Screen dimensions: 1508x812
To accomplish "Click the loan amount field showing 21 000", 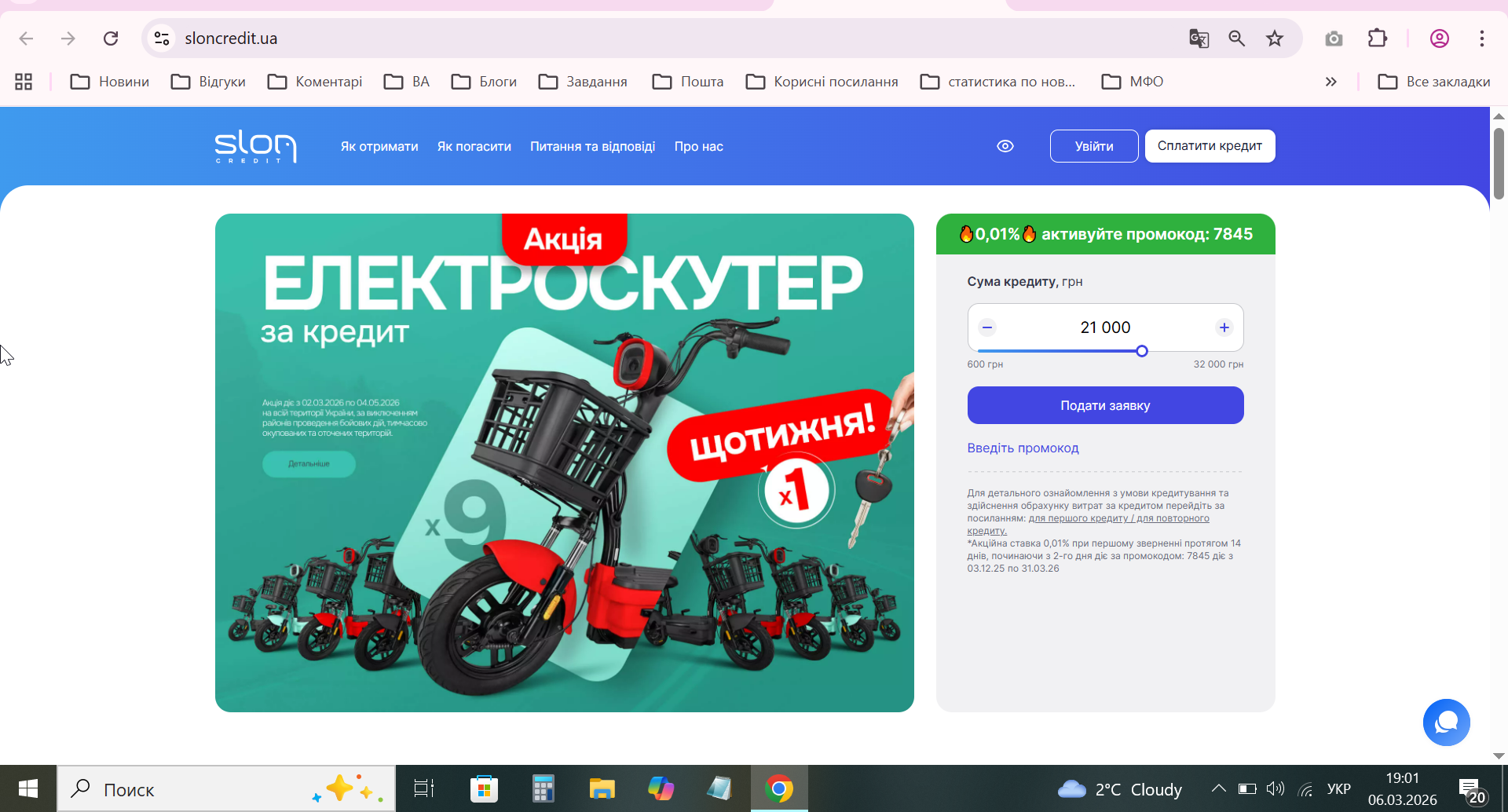I will 1106,327.
